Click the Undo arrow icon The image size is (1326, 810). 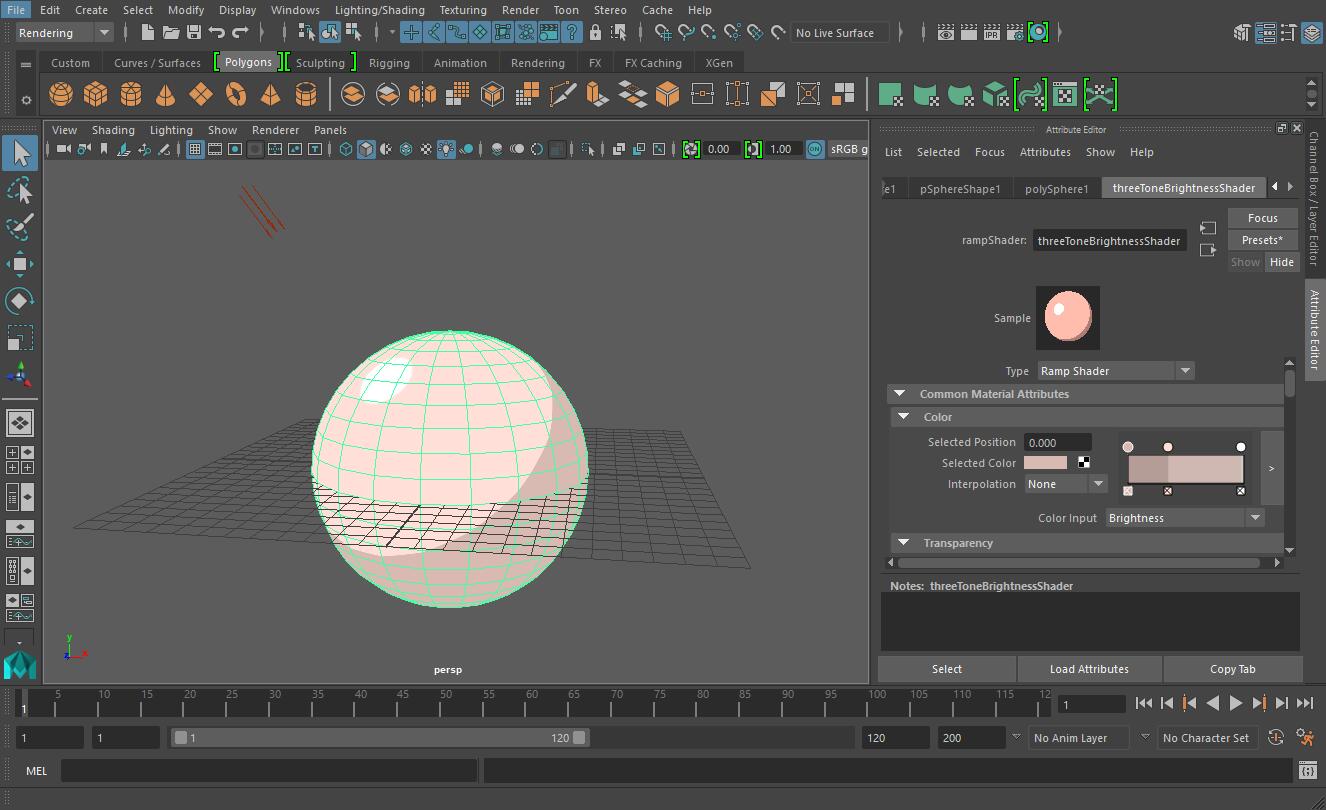[217, 33]
